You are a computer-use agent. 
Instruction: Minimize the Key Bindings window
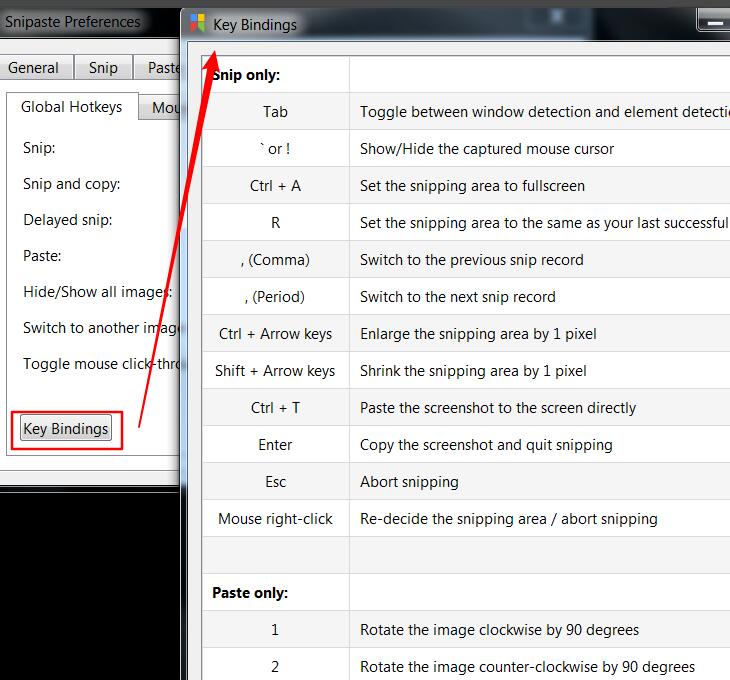point(713,21)
